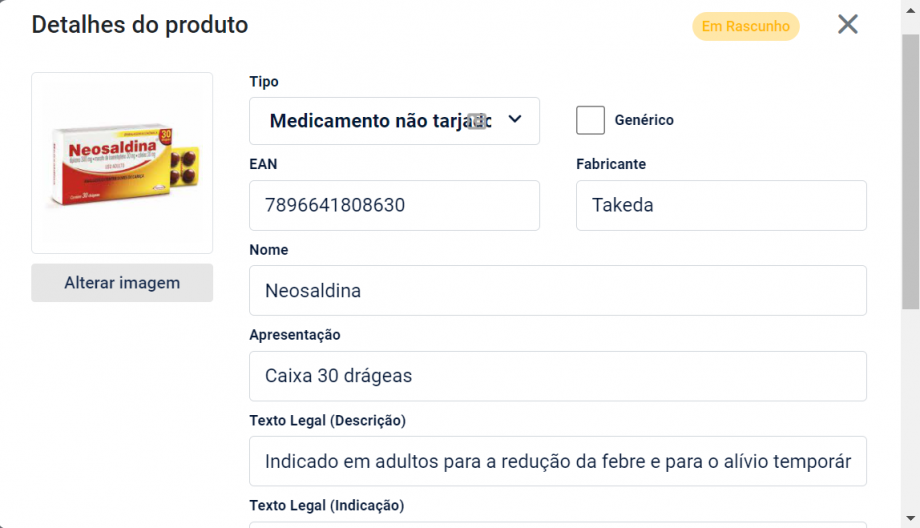The height and width of the screenshot is (528, 920).
Task: Click the Em Rascunho status badge
Action: (745, 26)
